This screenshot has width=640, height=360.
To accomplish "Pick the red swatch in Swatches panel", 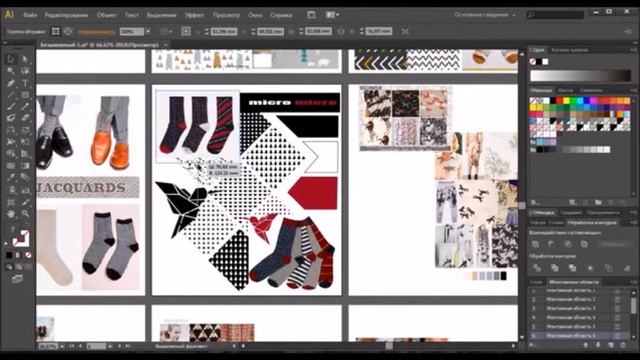I will 559,100.
